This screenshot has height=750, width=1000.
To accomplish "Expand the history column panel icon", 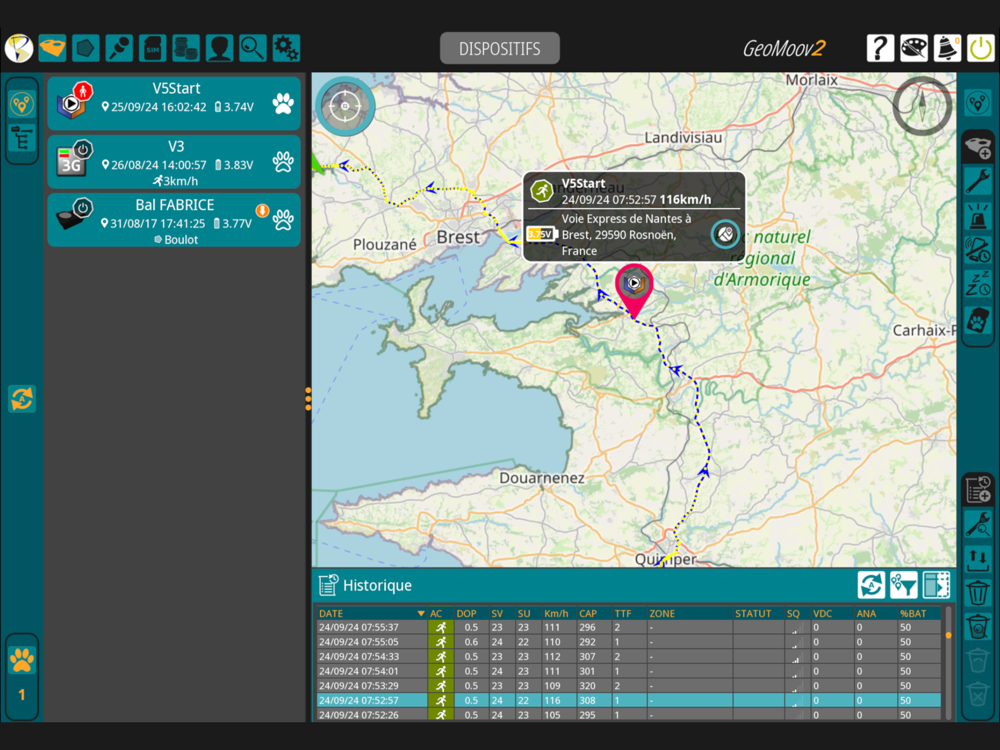I will pos(936,585).
